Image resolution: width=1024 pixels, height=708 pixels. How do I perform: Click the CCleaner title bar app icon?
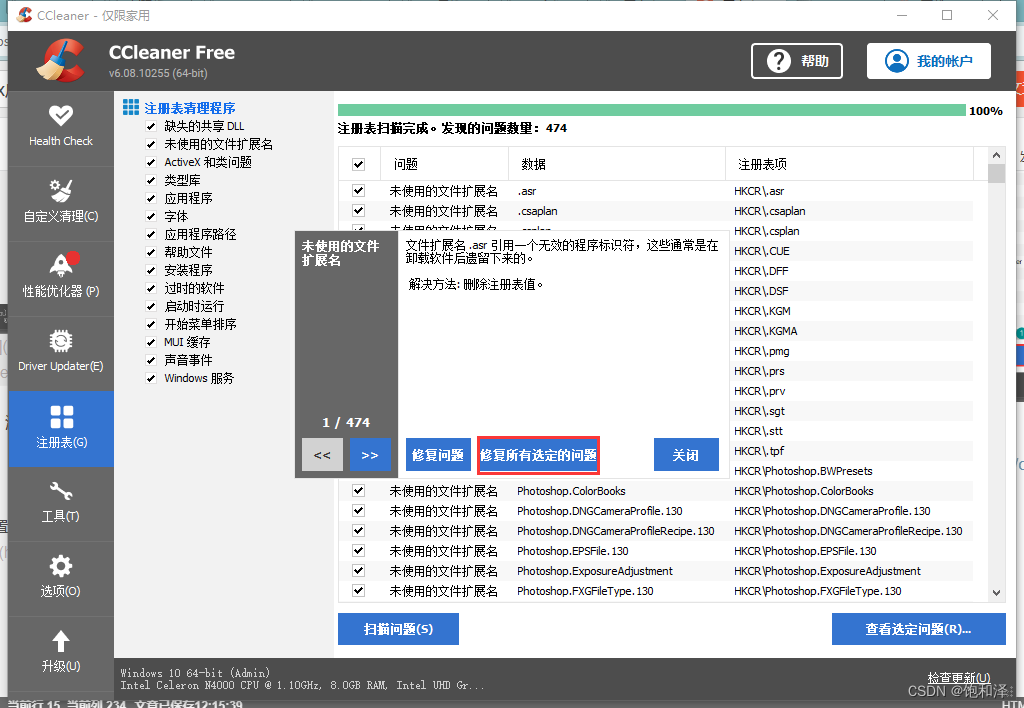click(25, 14)
